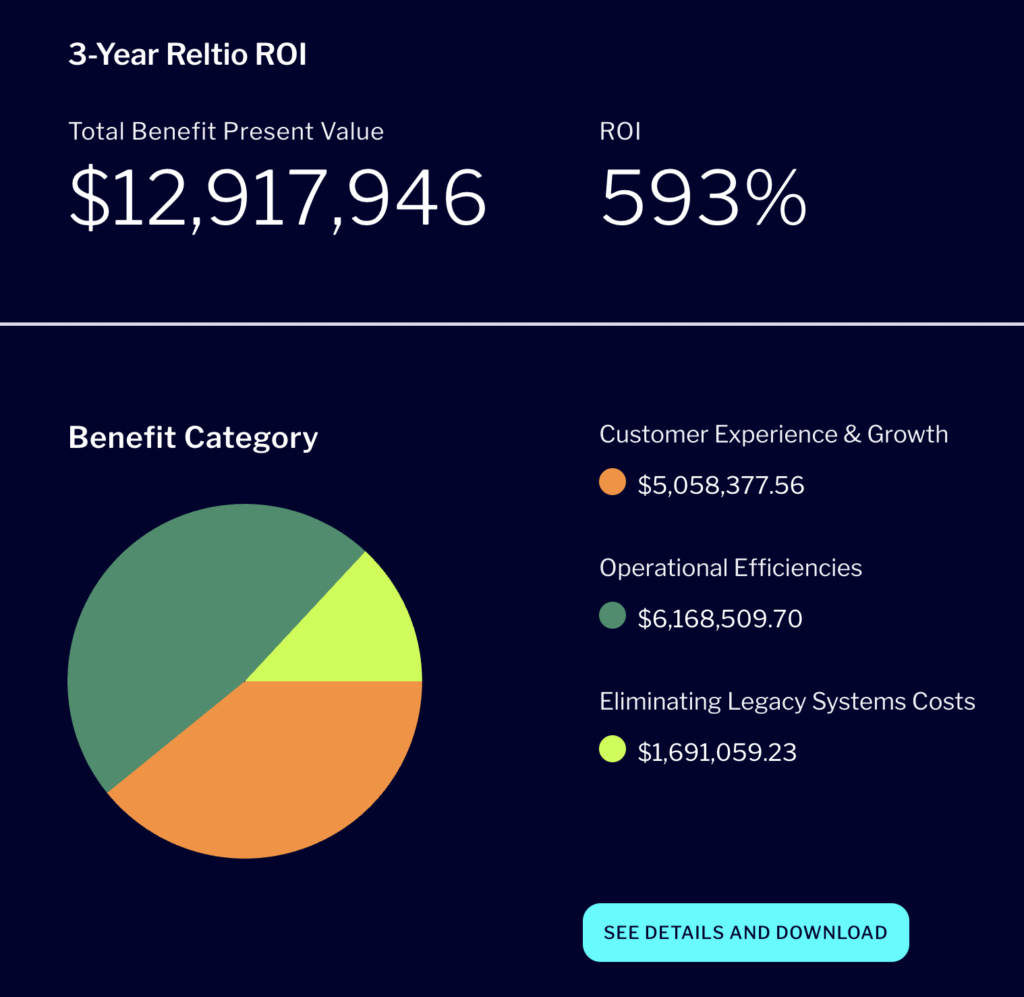Click the Total Benefit Present Value label
This screenshot has width=1024, height=997.
coord(226,131)
